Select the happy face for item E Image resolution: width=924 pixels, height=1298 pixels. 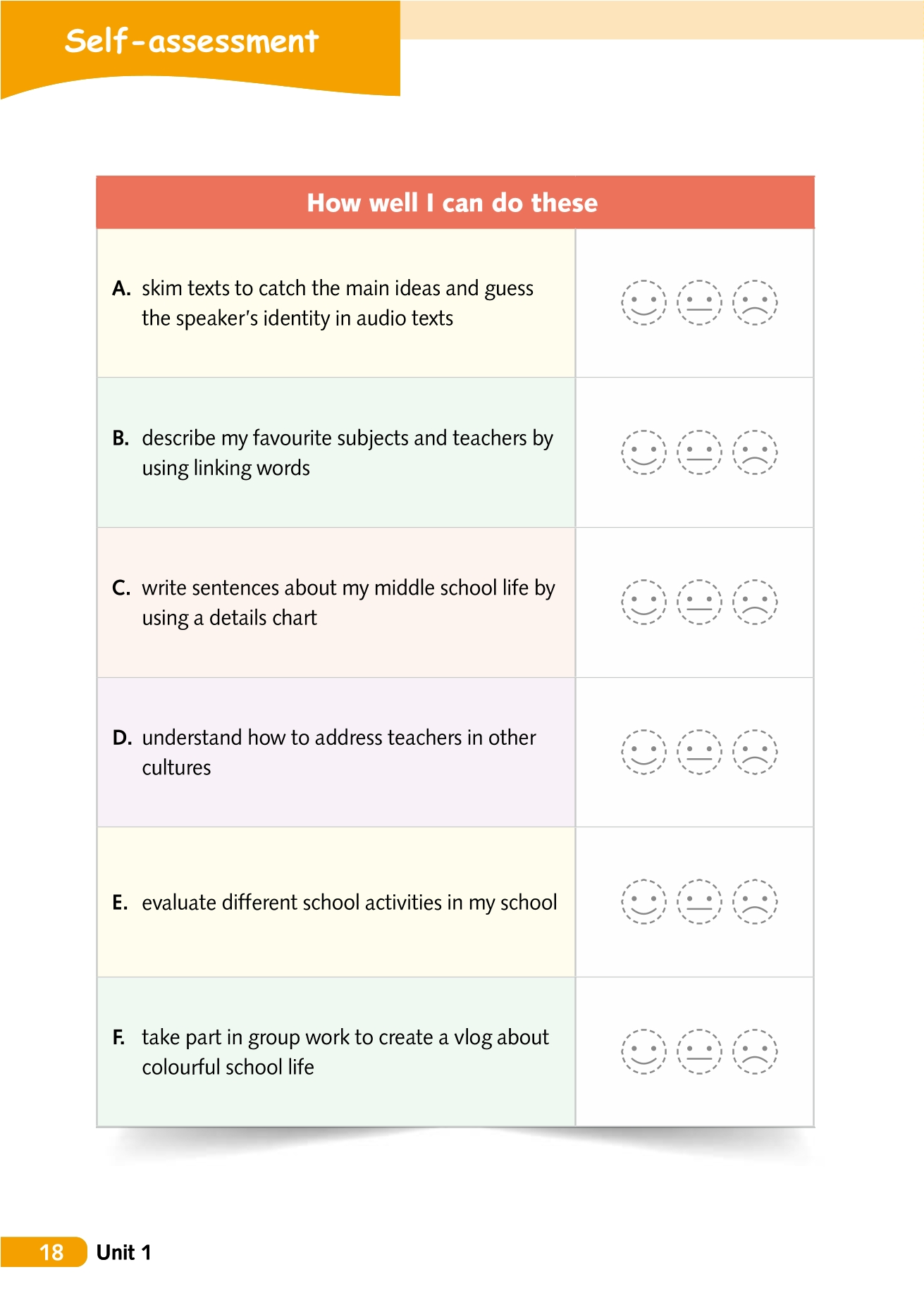643,902
